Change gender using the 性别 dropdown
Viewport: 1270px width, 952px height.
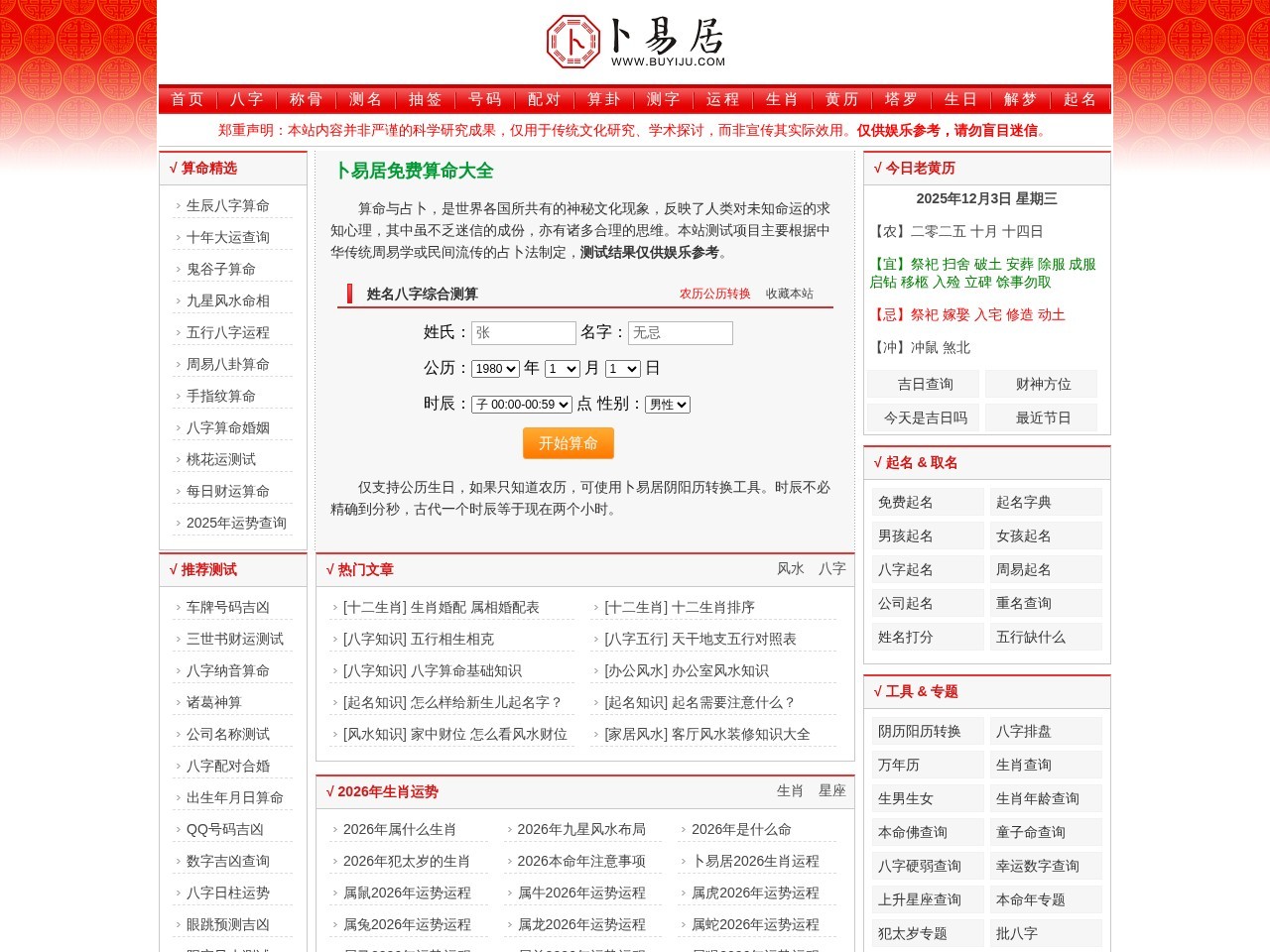click(667, 404)
